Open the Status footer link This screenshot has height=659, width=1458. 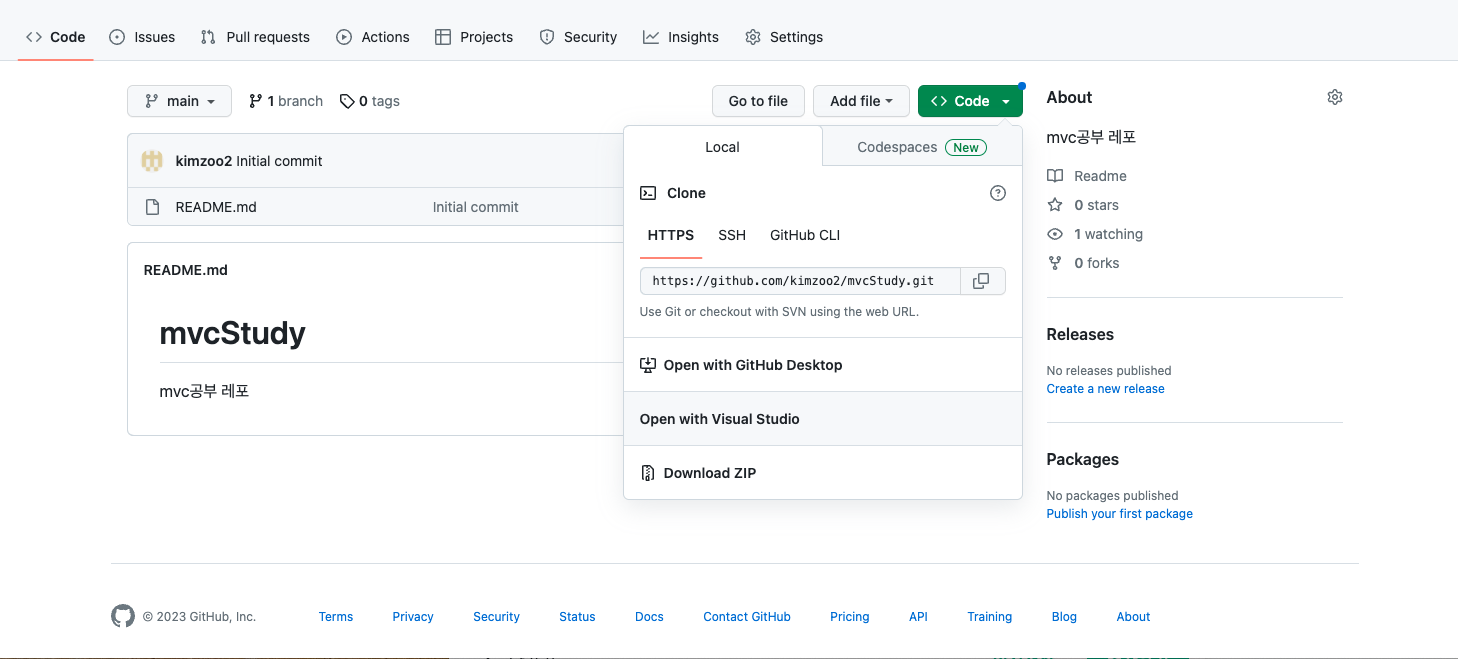pyautogui.click(x=577, y=617)
